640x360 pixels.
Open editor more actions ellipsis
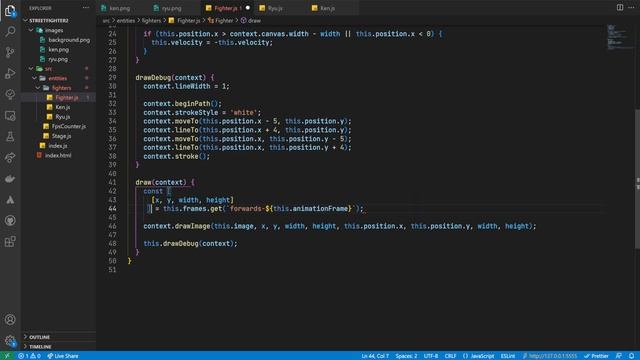[631, 7]
